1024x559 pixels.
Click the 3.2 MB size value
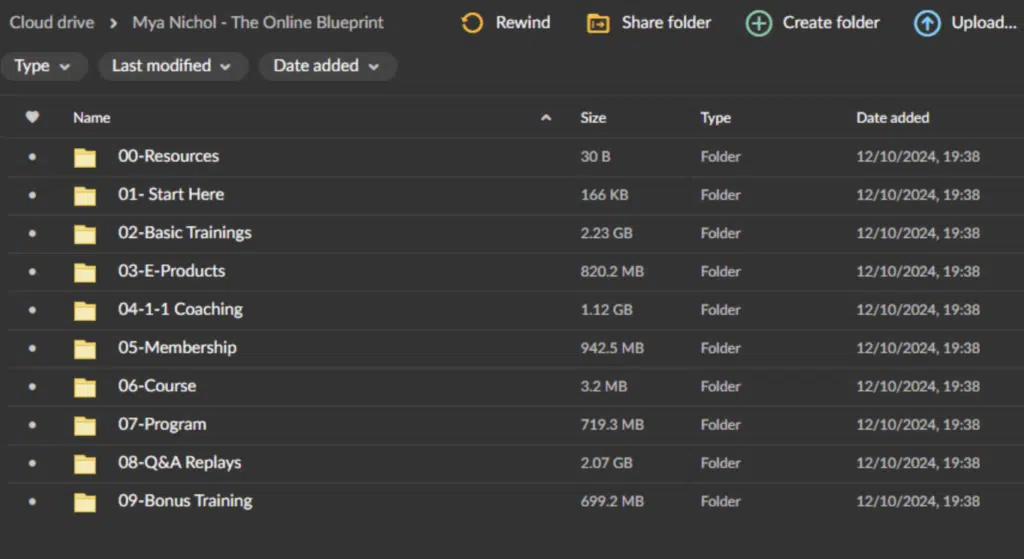[604, 387]
